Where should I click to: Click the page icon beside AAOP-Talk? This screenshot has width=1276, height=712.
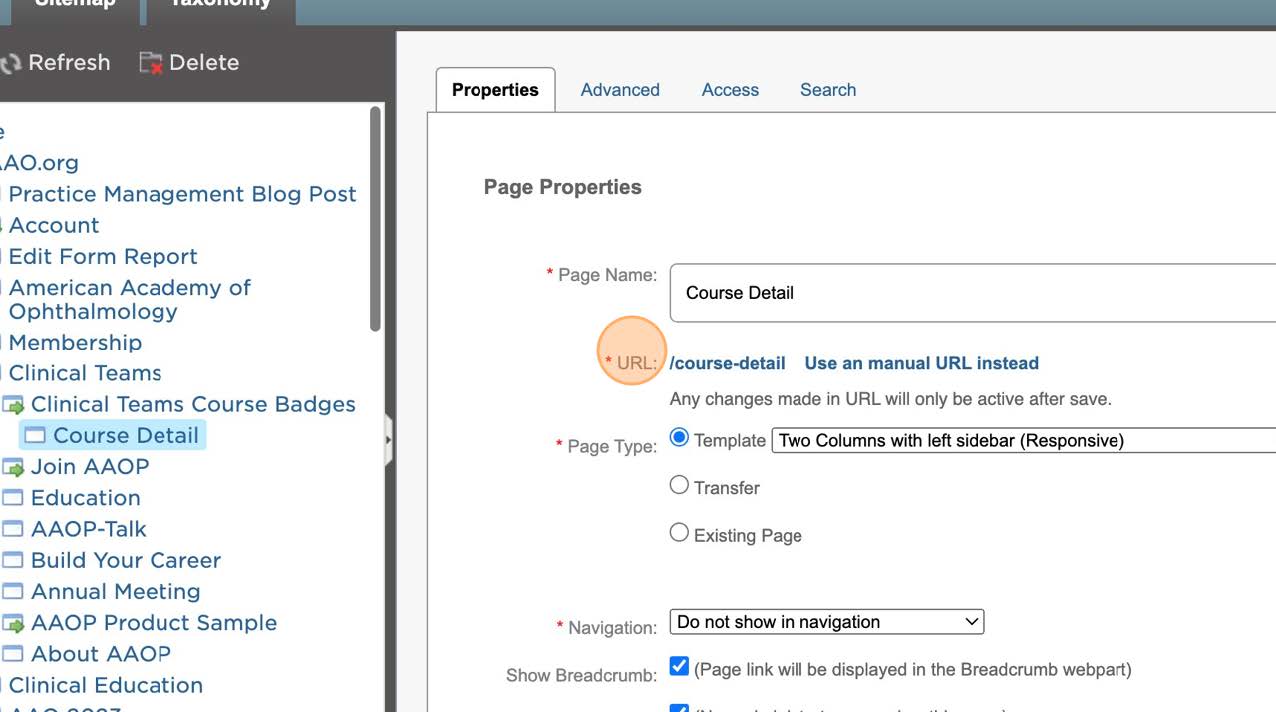pyautogui.click(x=13, y=529)
